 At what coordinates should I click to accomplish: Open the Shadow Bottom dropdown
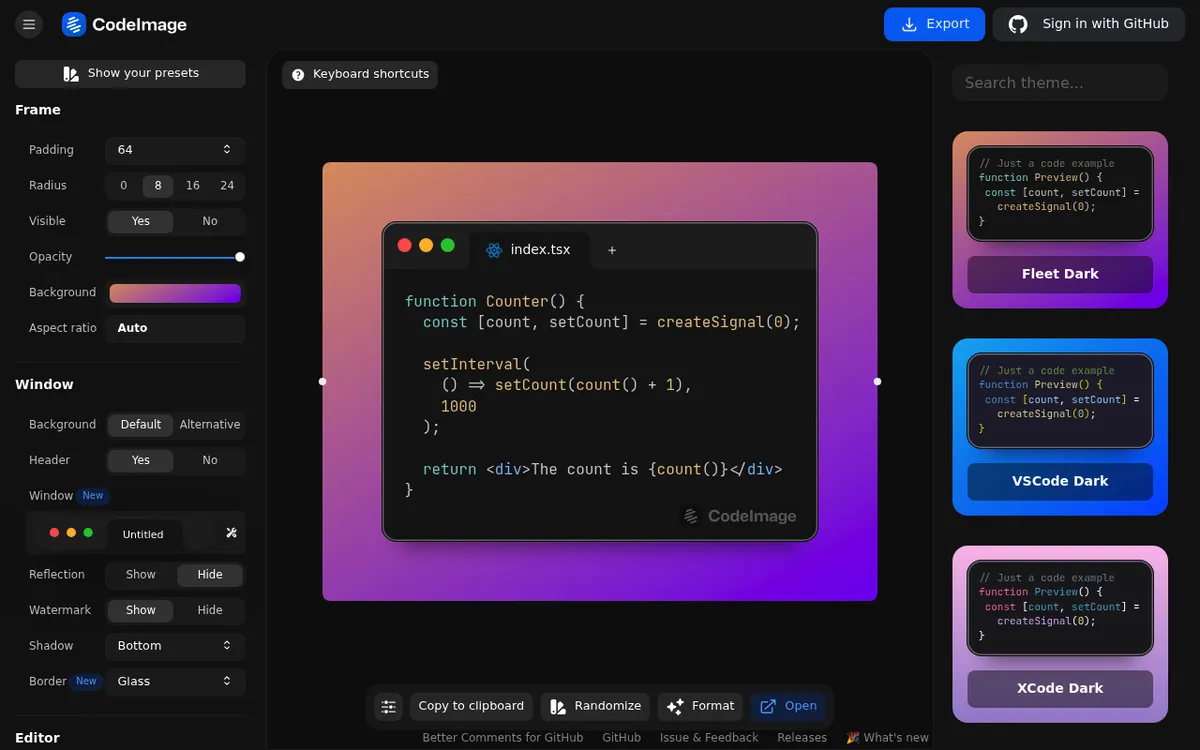point(175,646)
